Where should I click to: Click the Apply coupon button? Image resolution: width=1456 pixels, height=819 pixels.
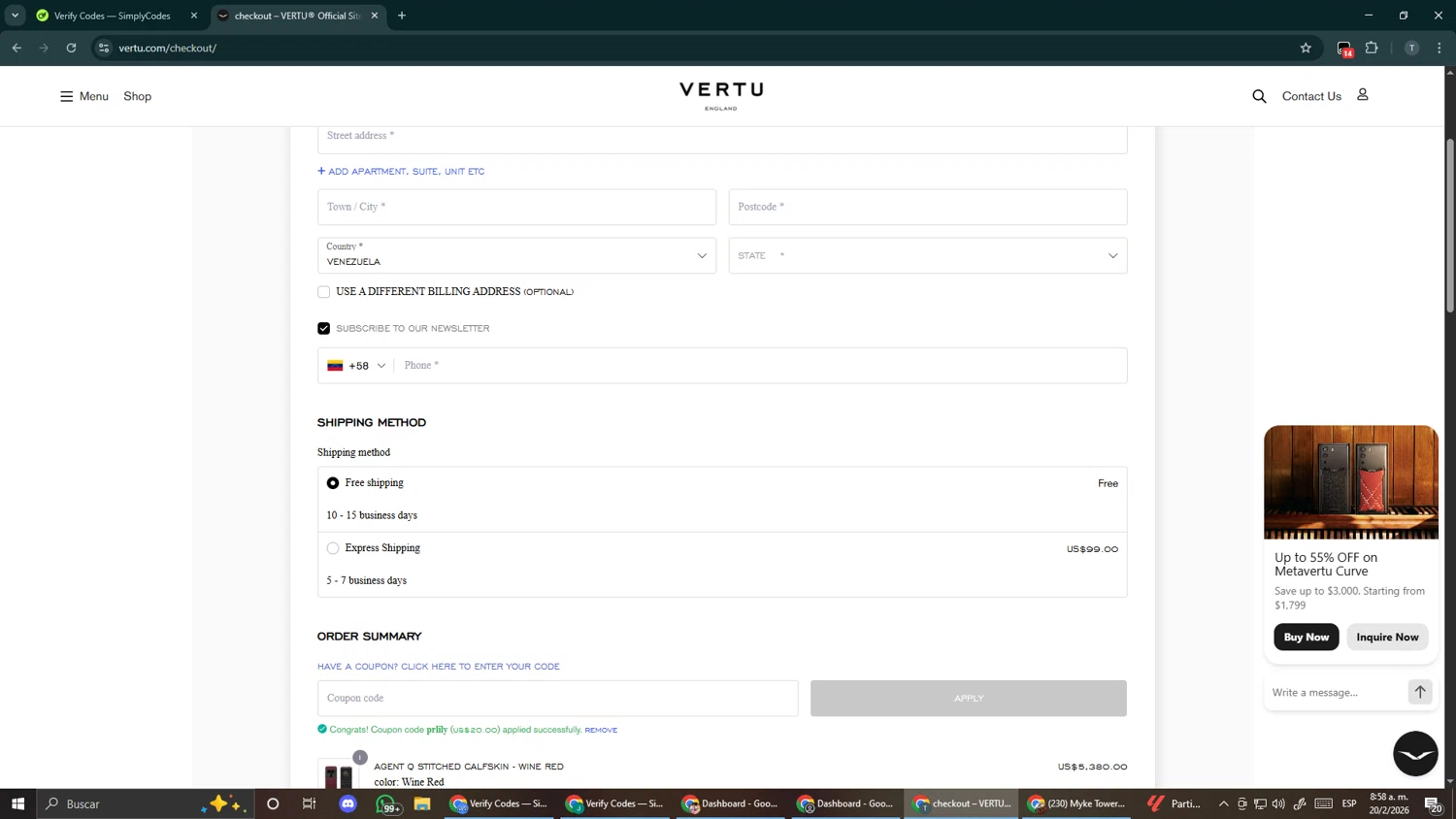969,698
